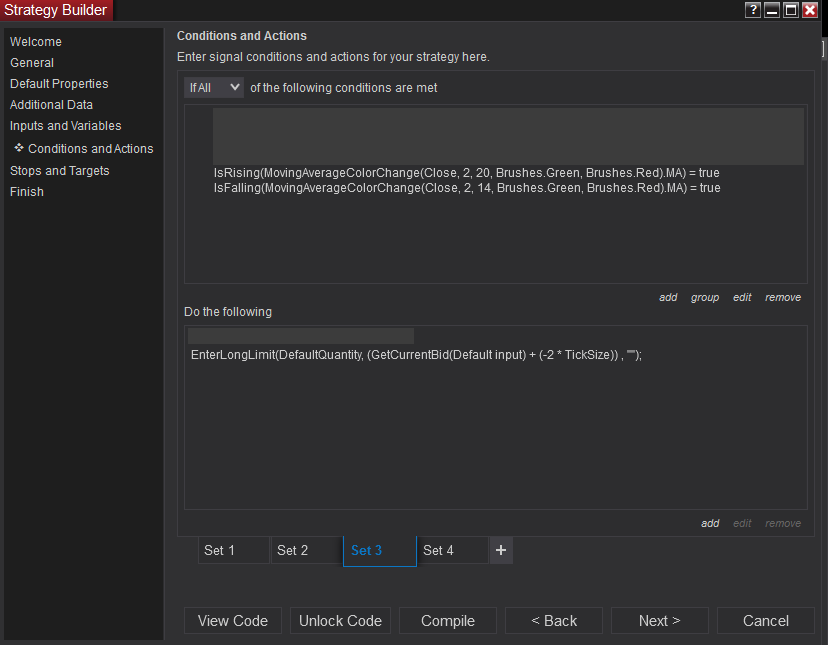Viewport: 828px width, 645px height.
Task: Open the If All conditions dropdown
Action: [x=214, y=88]
